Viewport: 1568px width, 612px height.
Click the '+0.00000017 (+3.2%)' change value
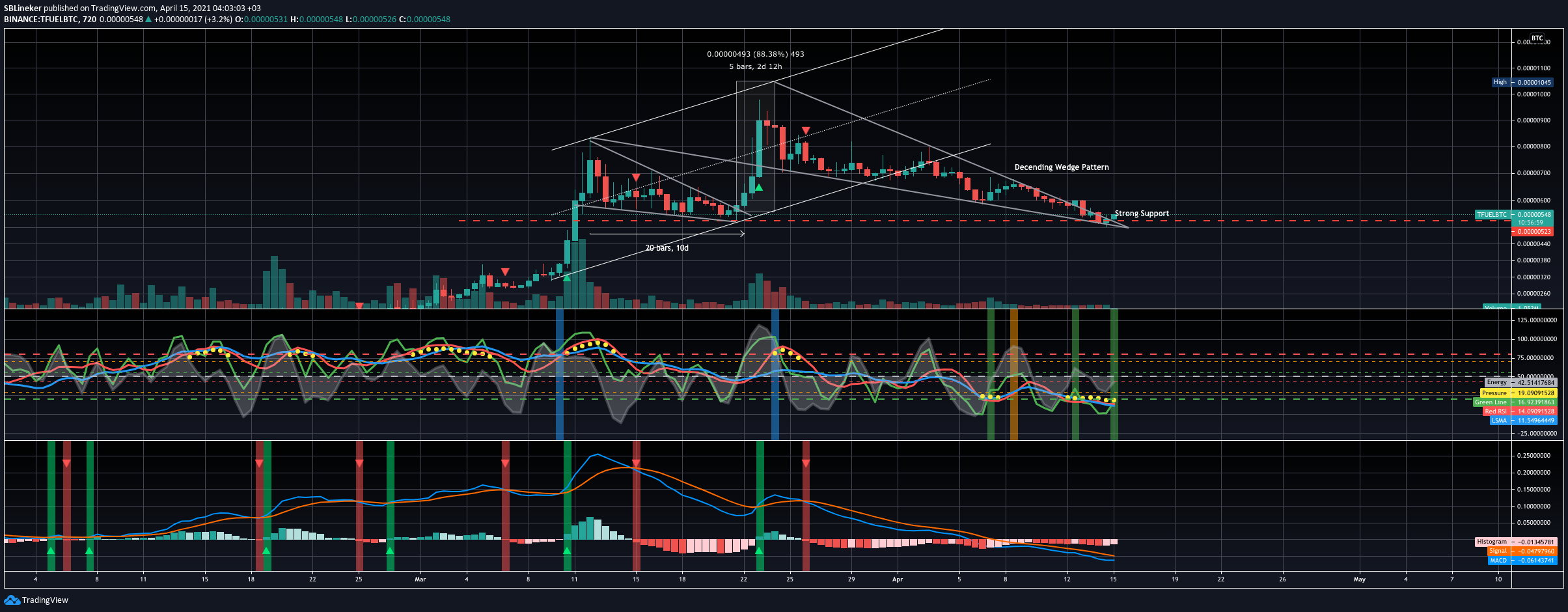[x=193, y=20]
